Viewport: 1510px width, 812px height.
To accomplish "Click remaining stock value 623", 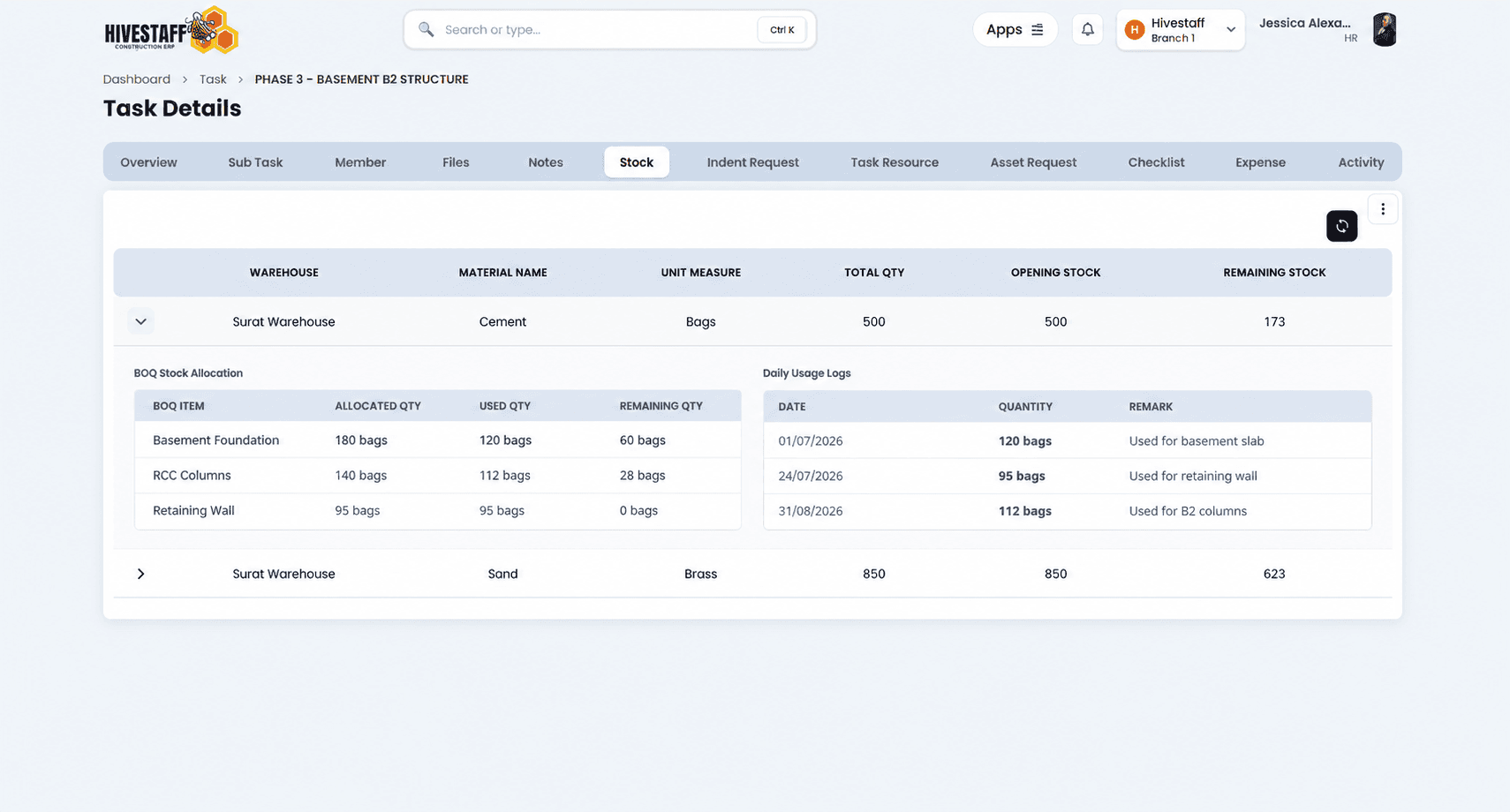I will tap(1274, 574).
